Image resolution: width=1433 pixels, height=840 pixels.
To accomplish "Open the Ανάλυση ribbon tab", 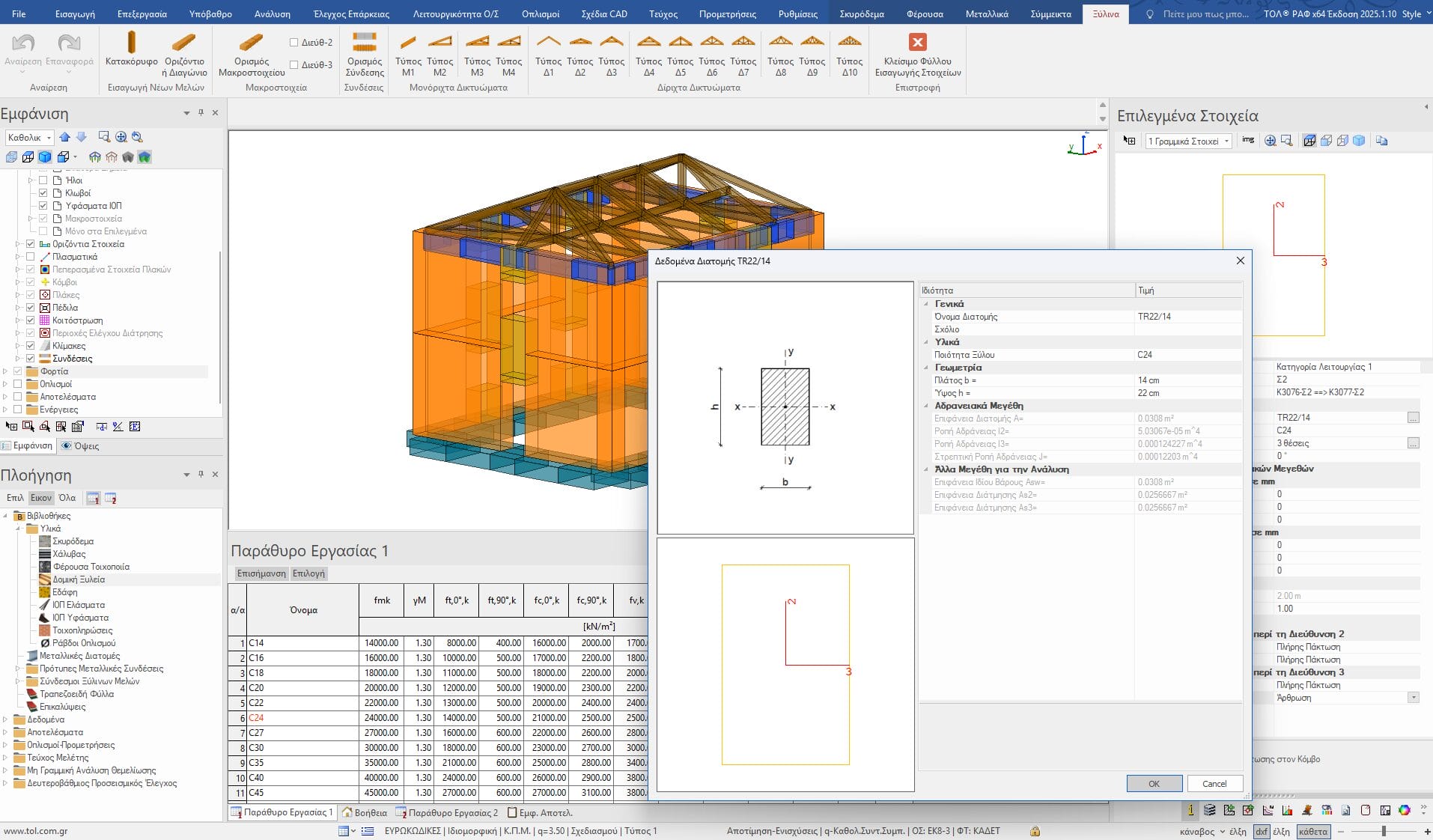I will [x=272, y=13].
